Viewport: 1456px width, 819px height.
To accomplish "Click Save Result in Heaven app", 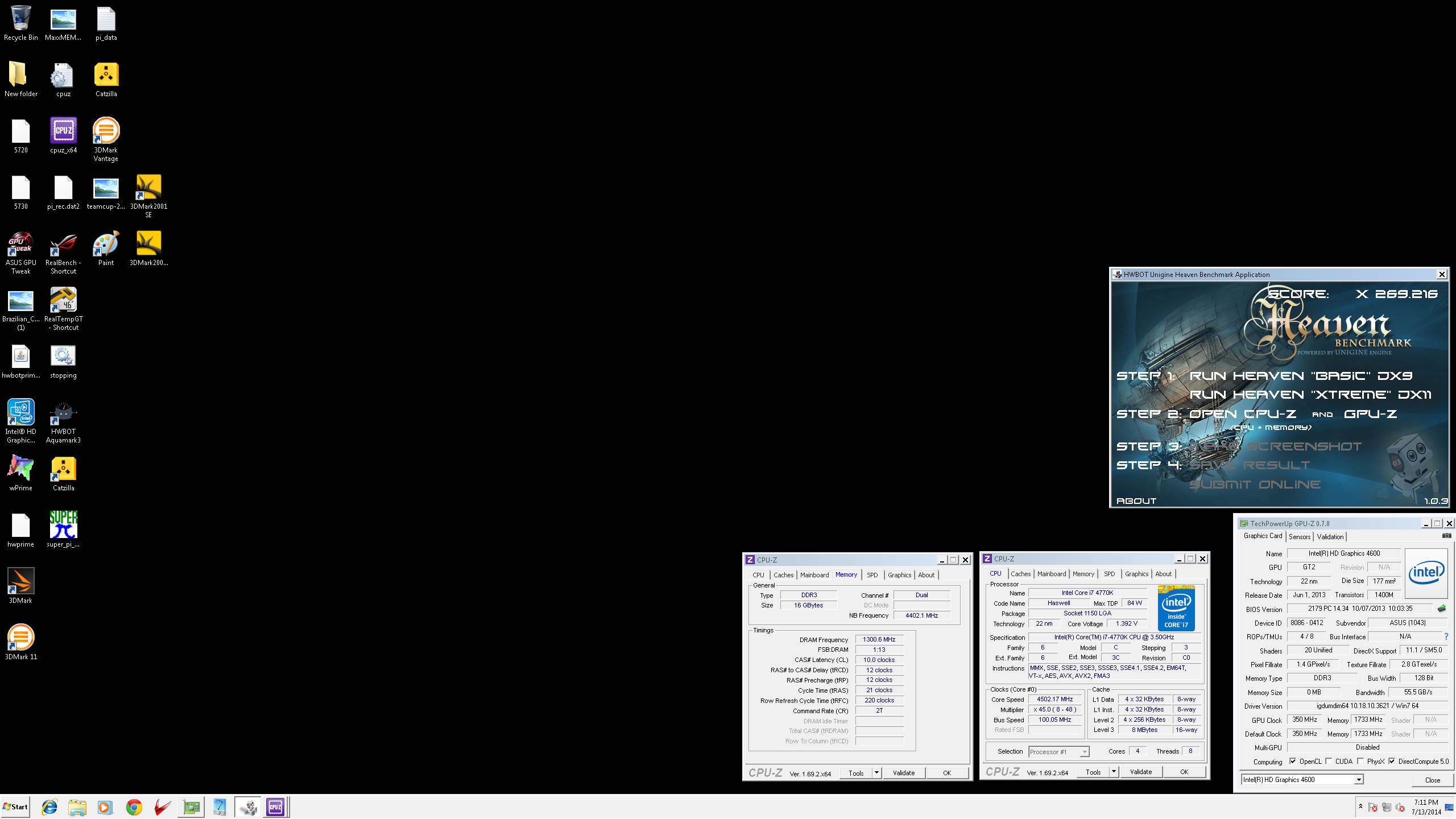I will (x=1250, y=465).
